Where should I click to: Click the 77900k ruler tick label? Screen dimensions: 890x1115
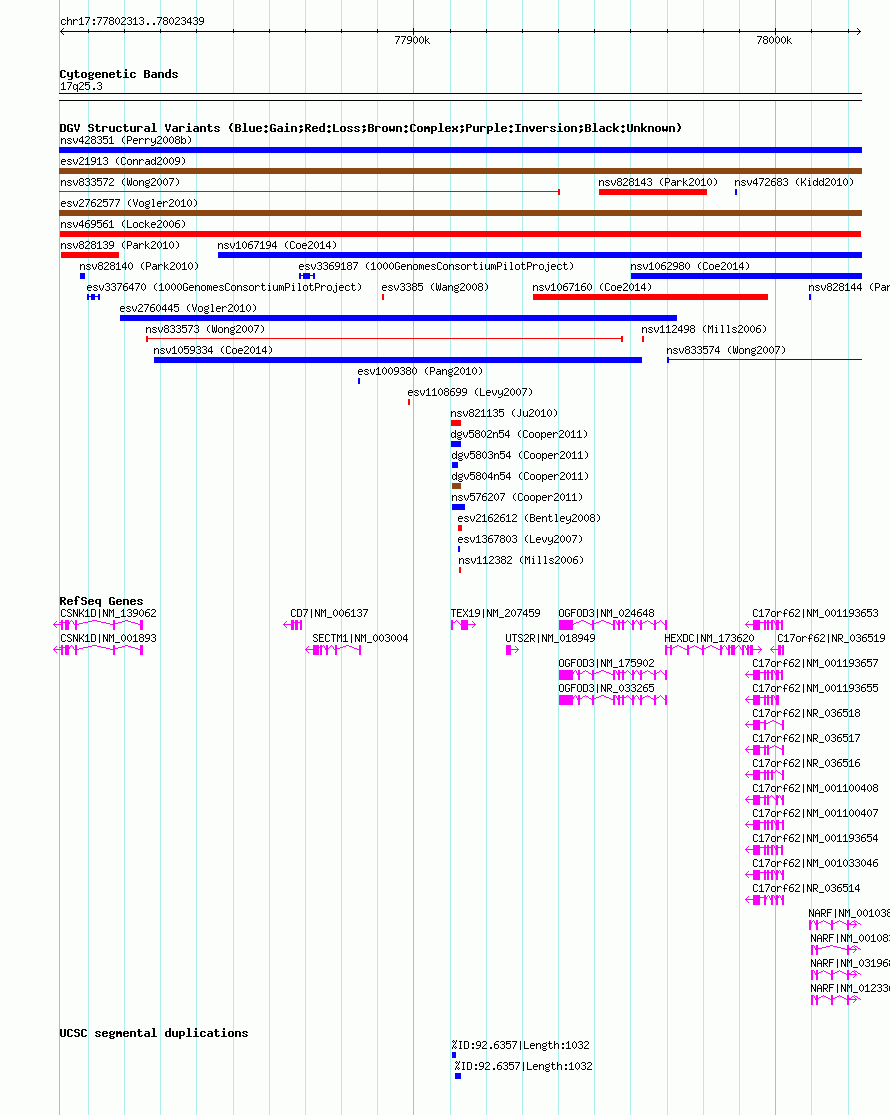412,41
